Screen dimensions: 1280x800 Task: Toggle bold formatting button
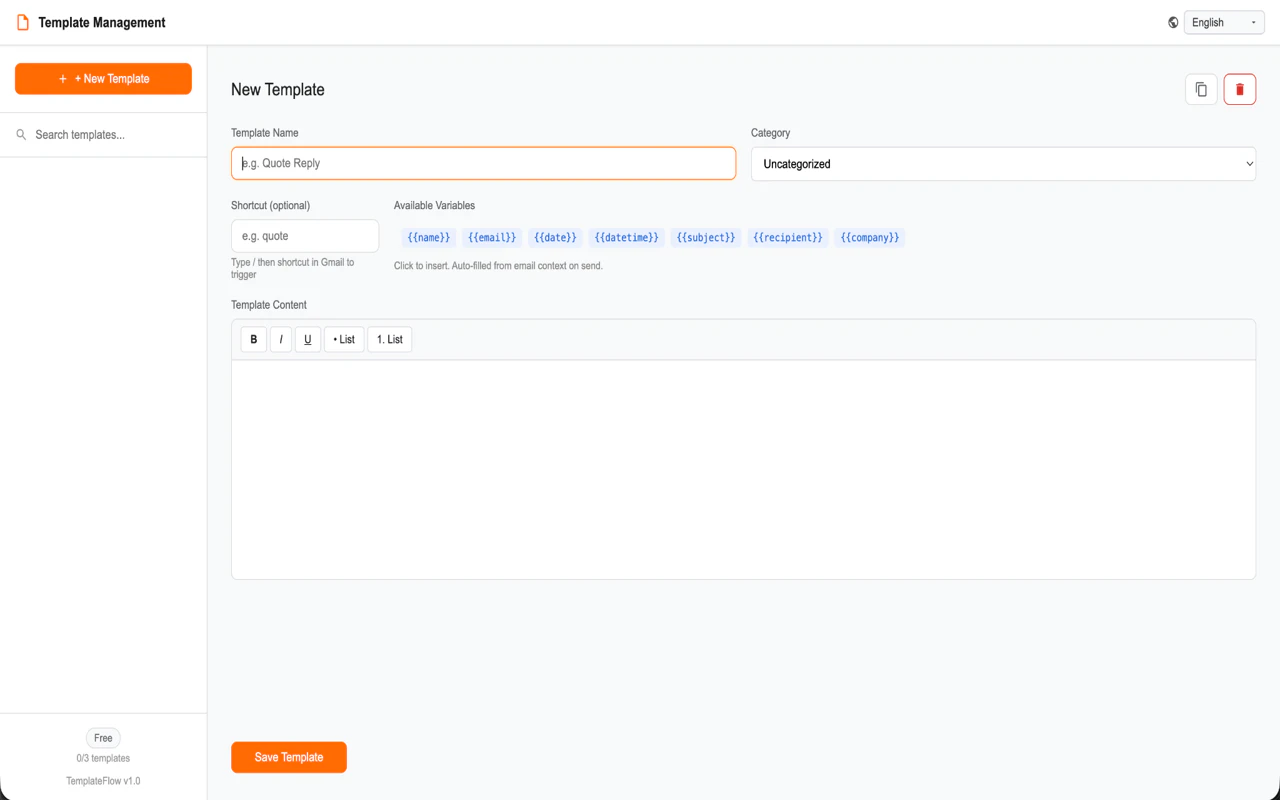254,339
